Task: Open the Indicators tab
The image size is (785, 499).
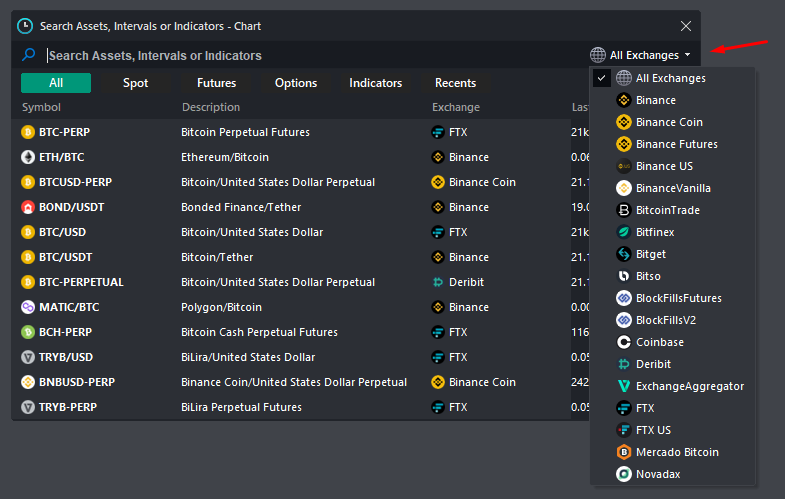Action: pyautogui.click(x=375, y=83)
